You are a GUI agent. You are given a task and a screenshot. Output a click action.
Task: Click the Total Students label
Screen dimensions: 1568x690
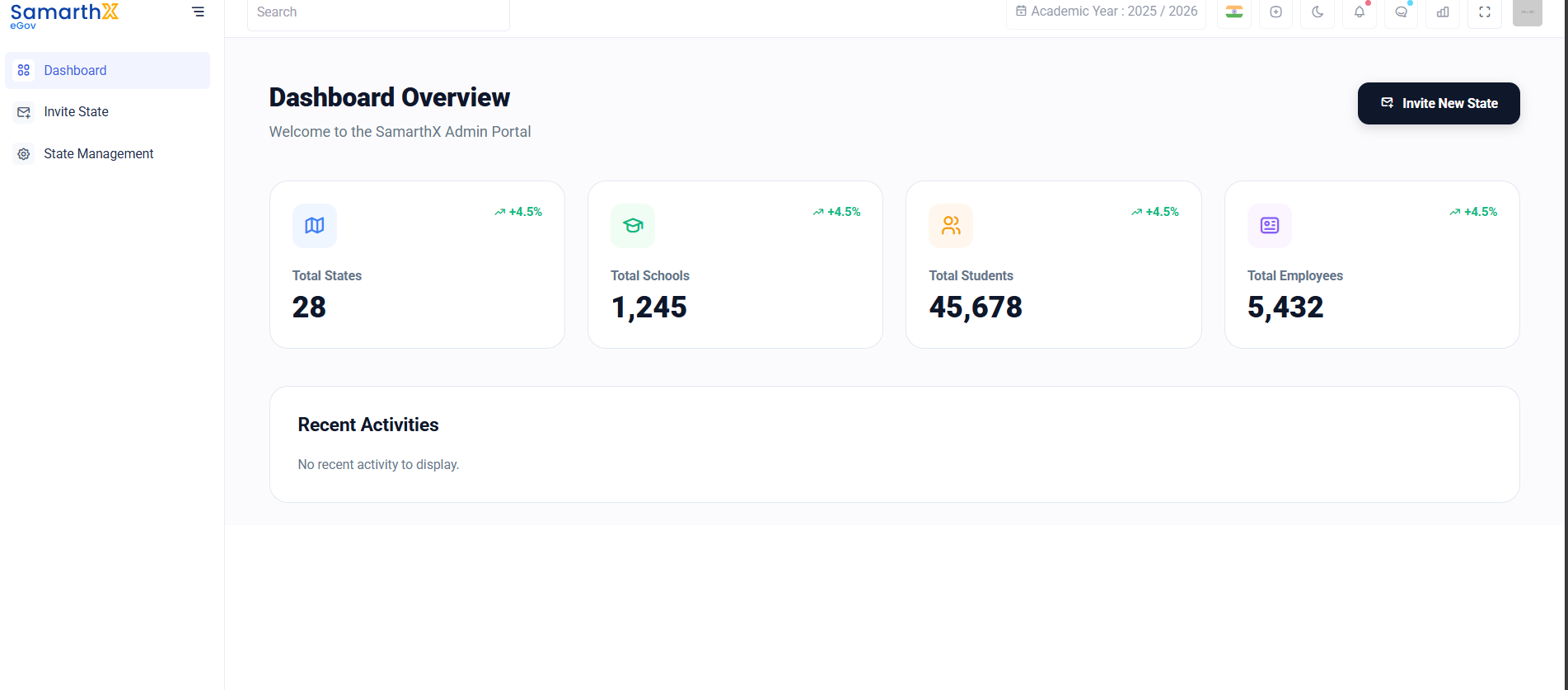click(971, 276)
